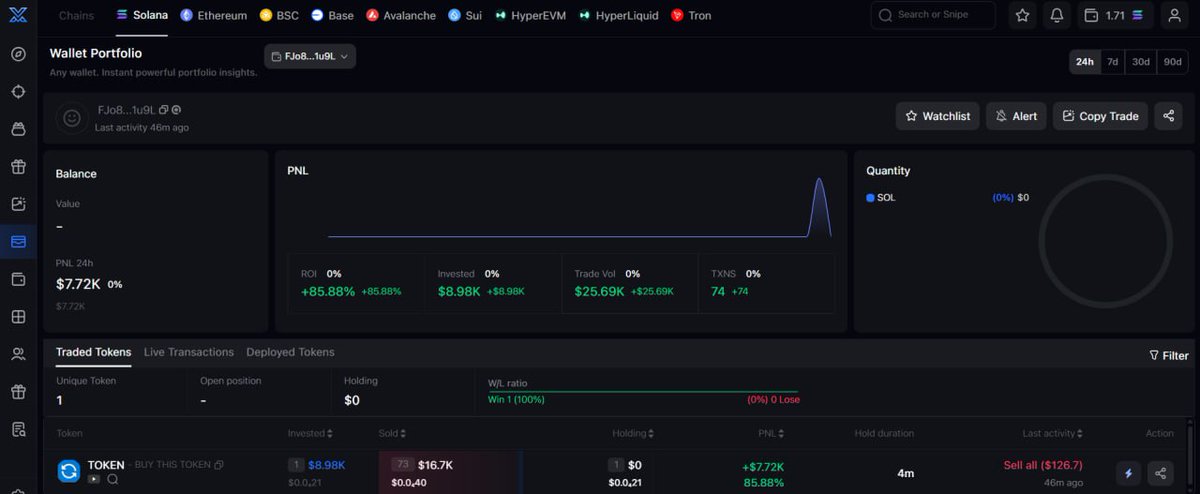The width and height of the screenshot is (1200, 494).
Task: Open the four-square grid icon in sidebar
Action: point(18,317)
